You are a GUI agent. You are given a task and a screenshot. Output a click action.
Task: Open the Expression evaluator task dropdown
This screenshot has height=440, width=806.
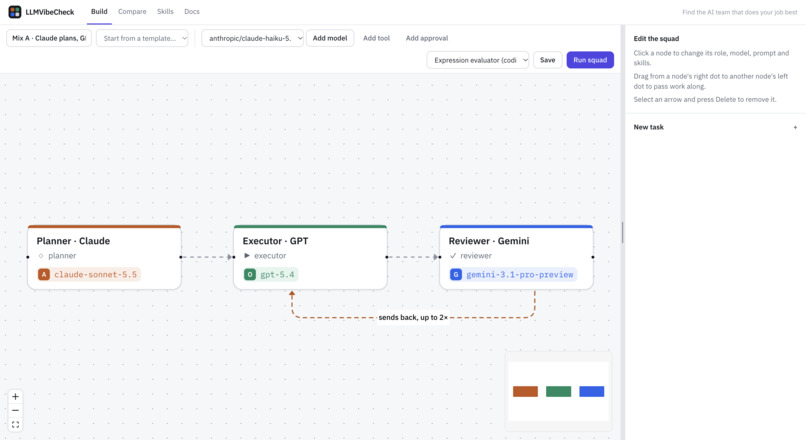[x=478, y=60]
